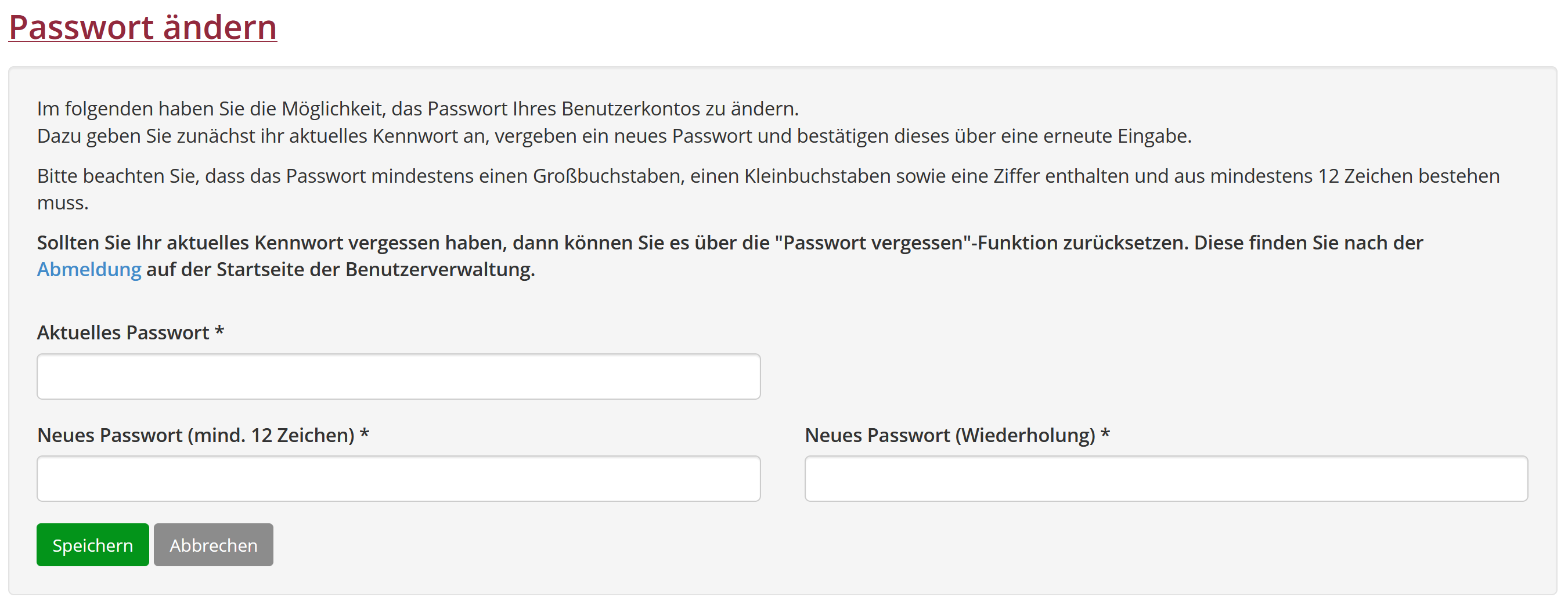Screen dimensions: 1568x608
Task: Click the text "auf der Startseite der Benutzerverwaltung"
Action: [340, 269]
